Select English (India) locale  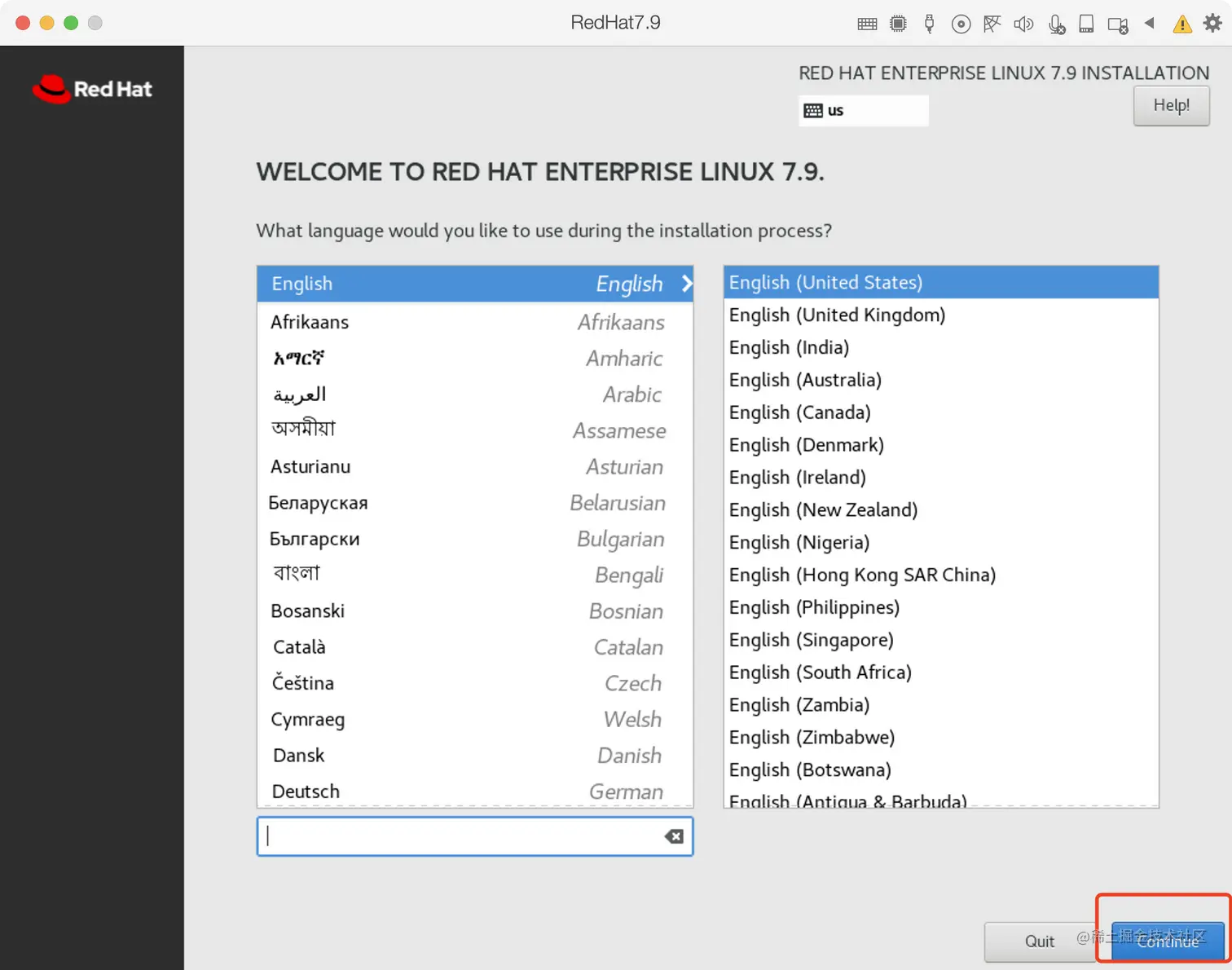pos(941,348)
